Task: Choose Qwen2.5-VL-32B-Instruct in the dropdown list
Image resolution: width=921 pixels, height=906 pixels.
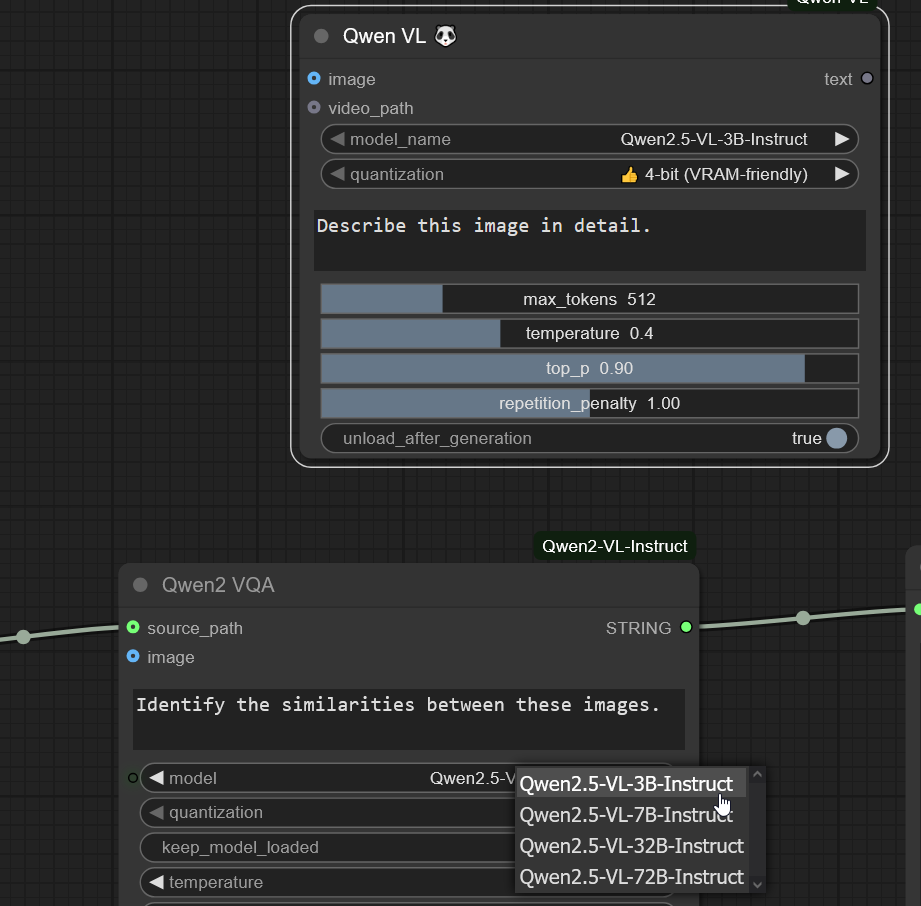Action: coord(632,846)
